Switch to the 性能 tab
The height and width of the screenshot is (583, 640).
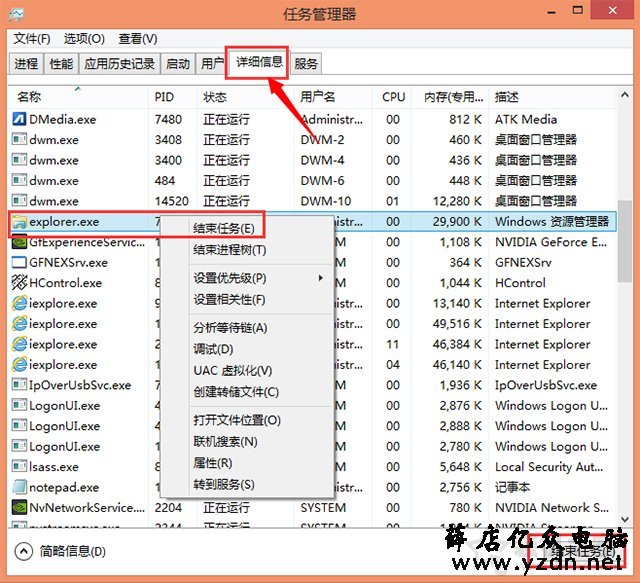coord(61,64)
